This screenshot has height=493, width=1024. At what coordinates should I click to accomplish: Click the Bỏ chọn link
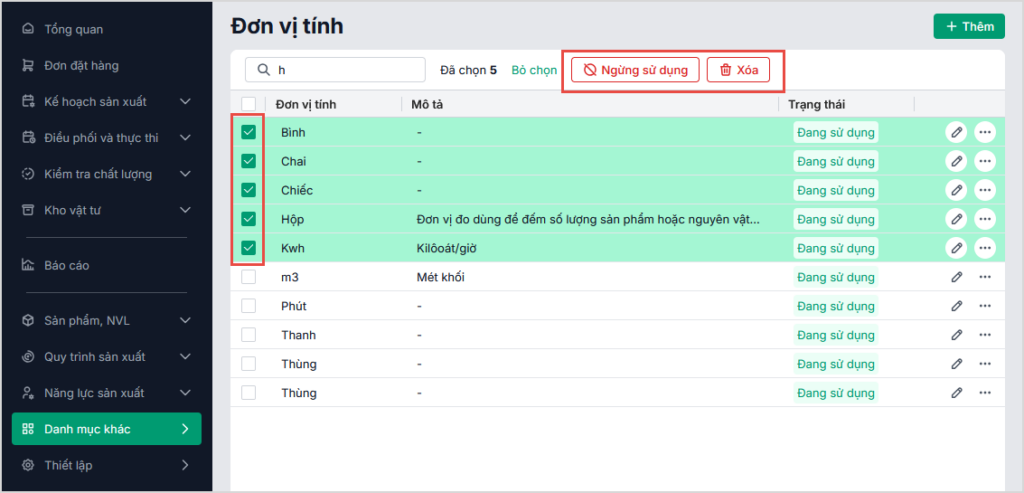[534, 70]
